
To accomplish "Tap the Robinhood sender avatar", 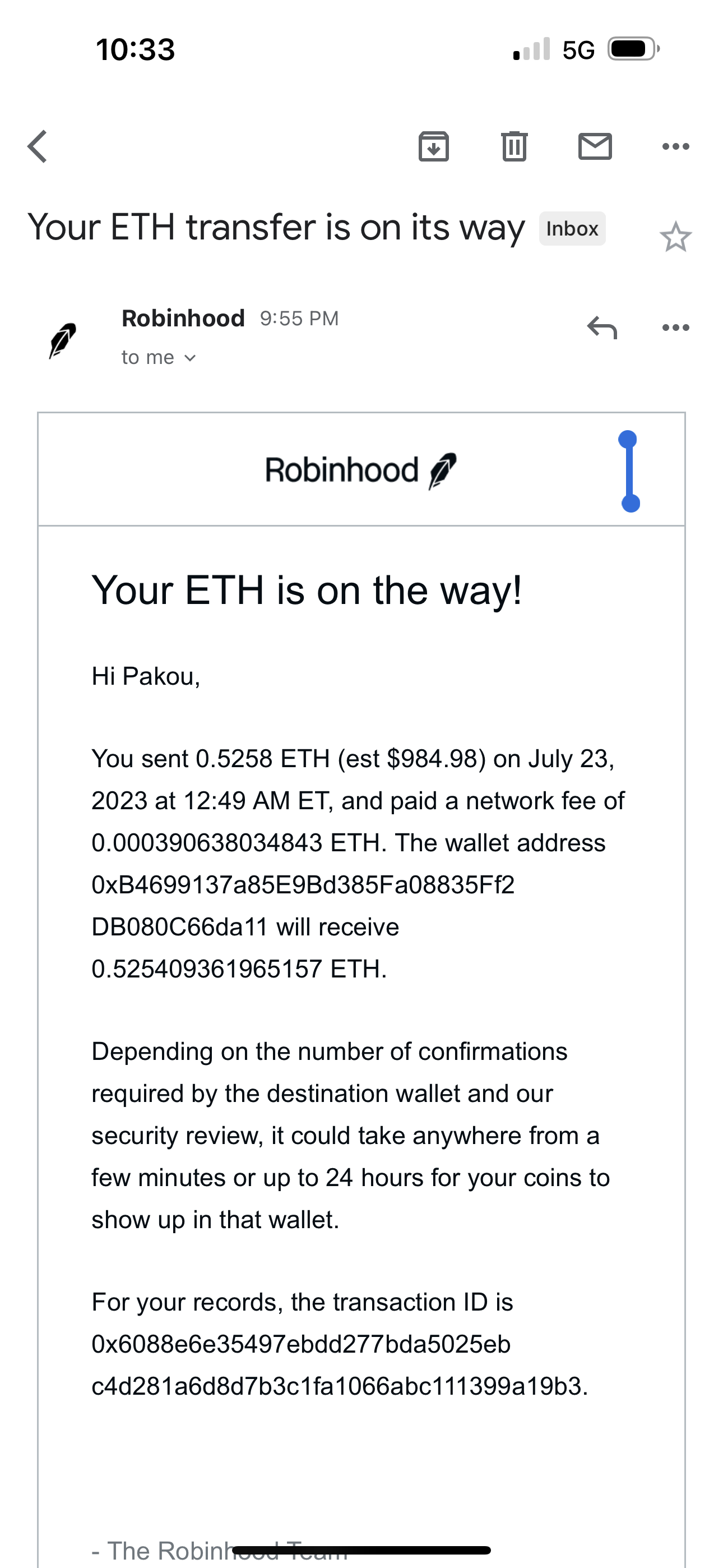I will click(x=63, y=340).
